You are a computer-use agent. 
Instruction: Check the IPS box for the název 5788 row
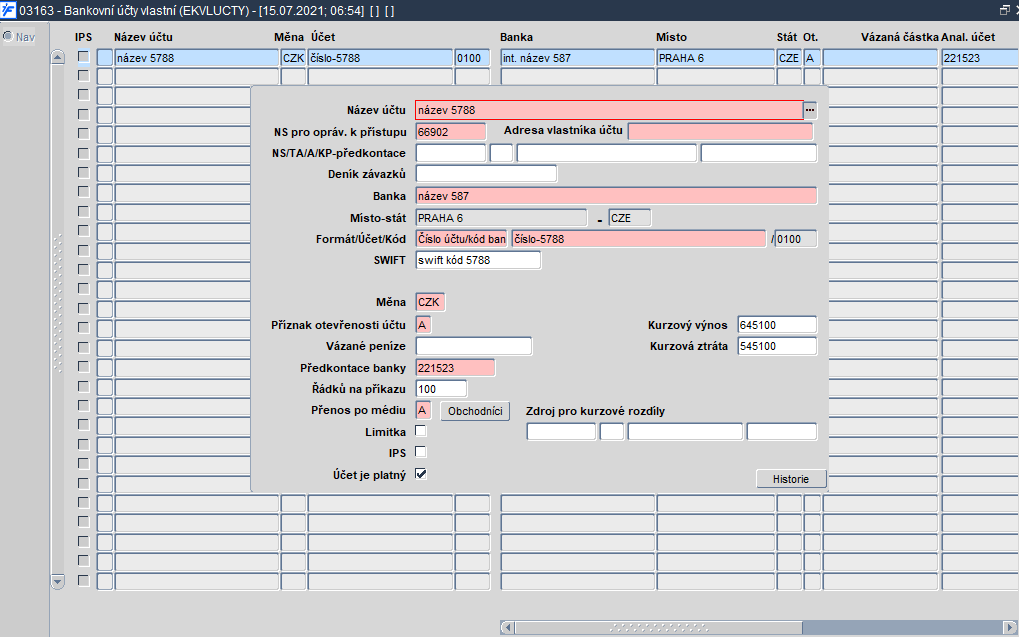pos(83,58)
